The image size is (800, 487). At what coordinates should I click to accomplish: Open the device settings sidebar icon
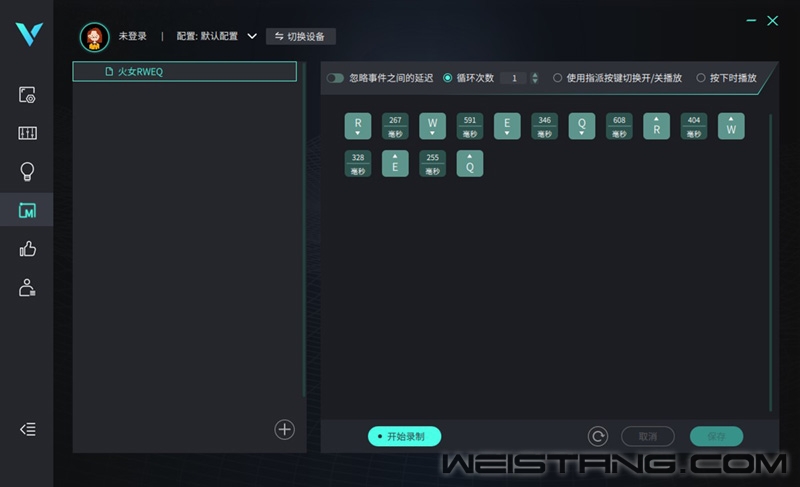coord(27,96)
